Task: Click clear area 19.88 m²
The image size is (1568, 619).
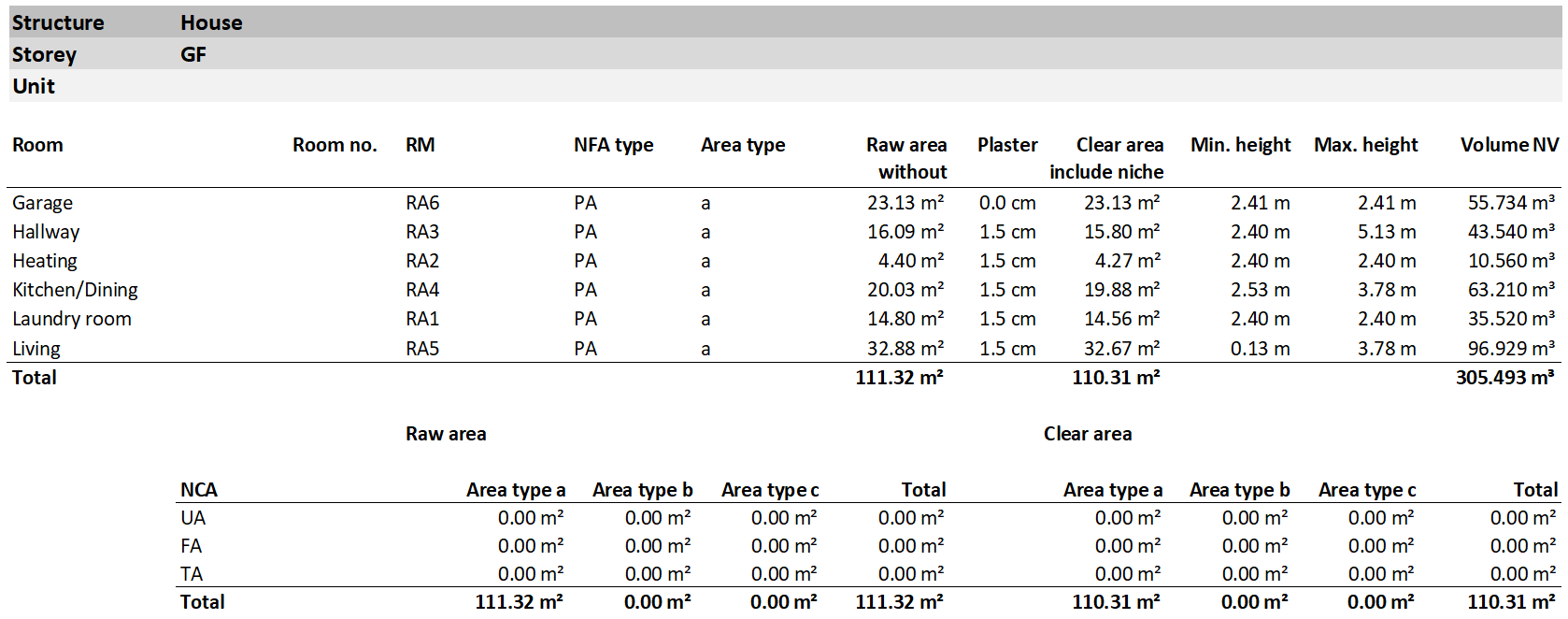Action: [1122, 290]
